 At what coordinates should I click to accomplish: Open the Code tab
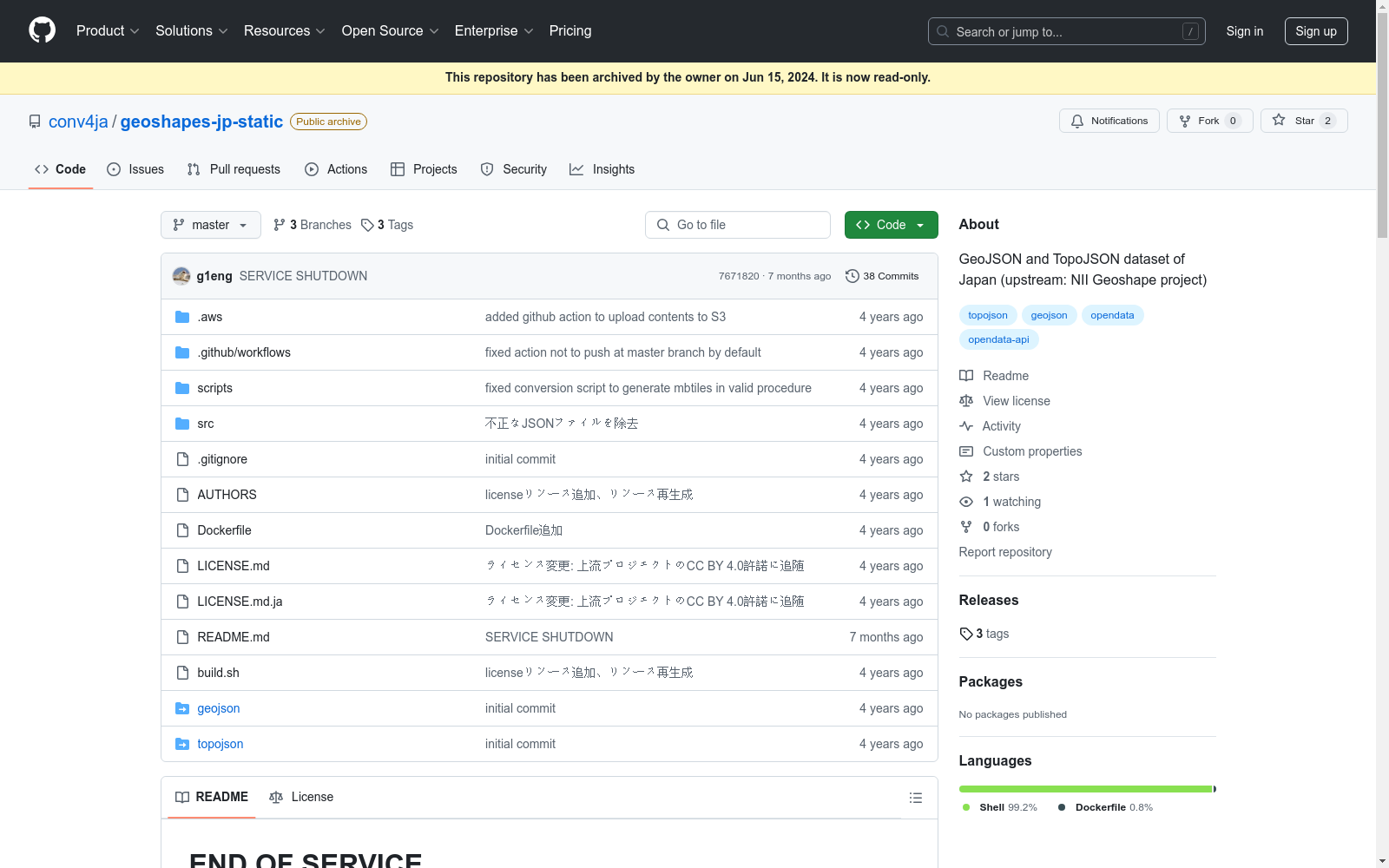tap(61, 169)
